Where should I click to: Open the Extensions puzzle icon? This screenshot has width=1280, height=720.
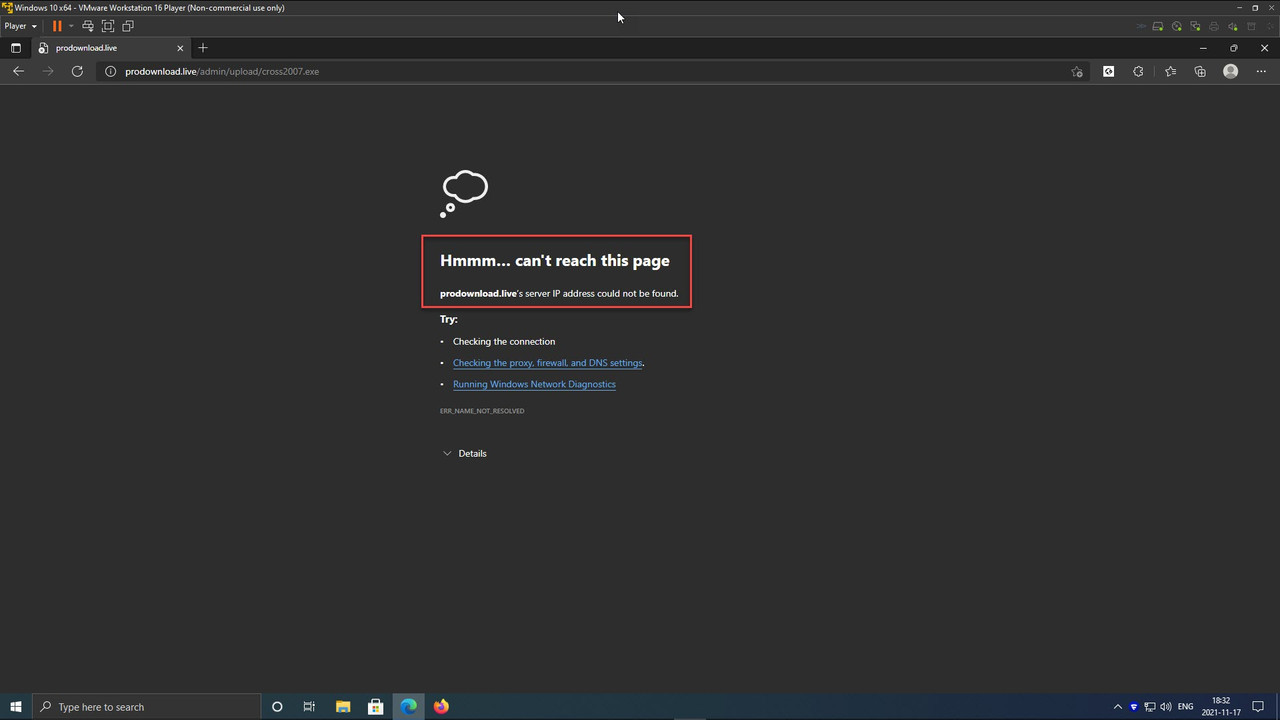click(1138, 72)
